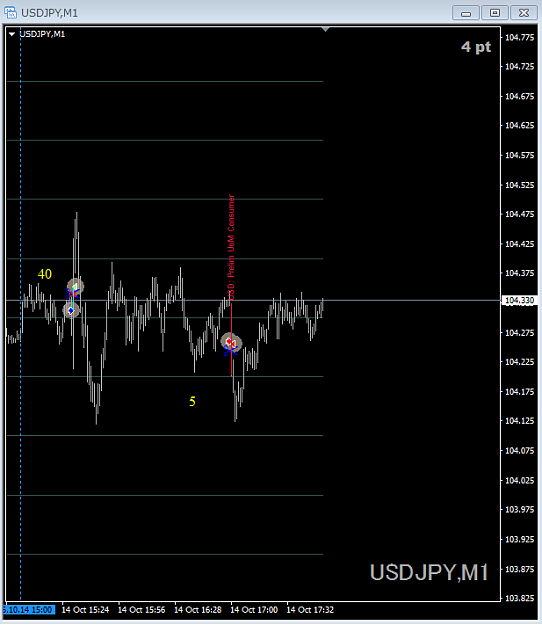Select the blue diamond order marker

tap(71, 310)
